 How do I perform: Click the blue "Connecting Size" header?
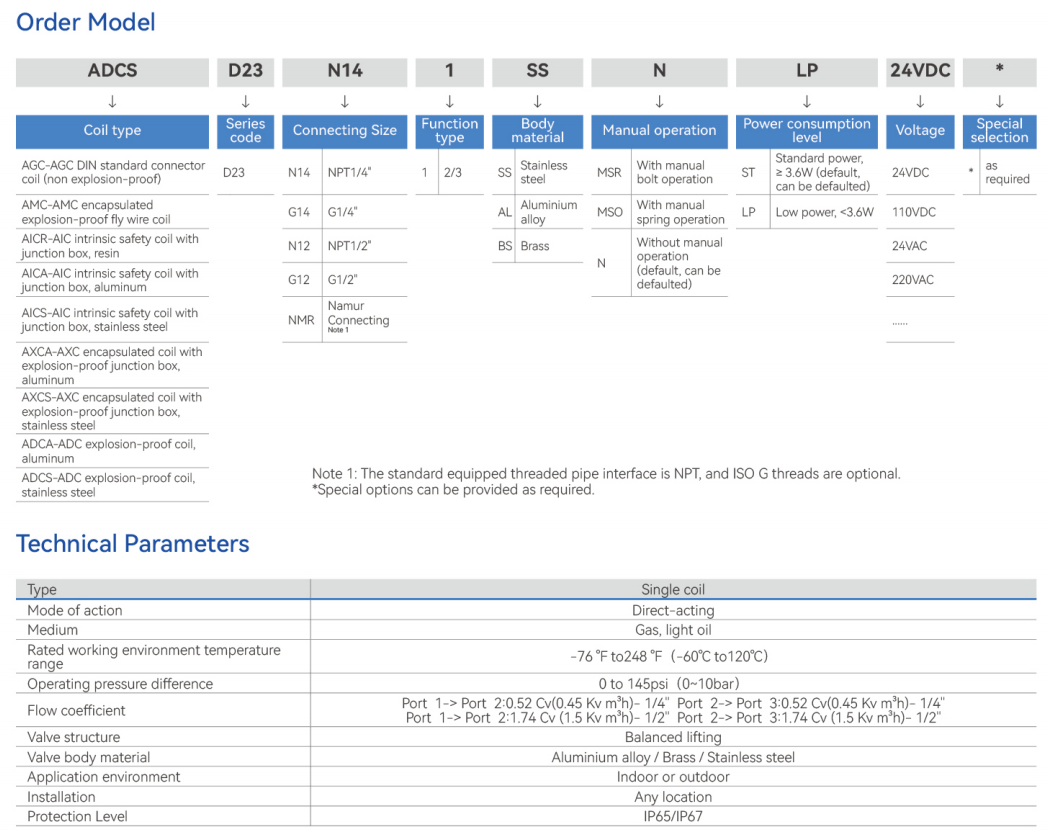coord(344,131)
